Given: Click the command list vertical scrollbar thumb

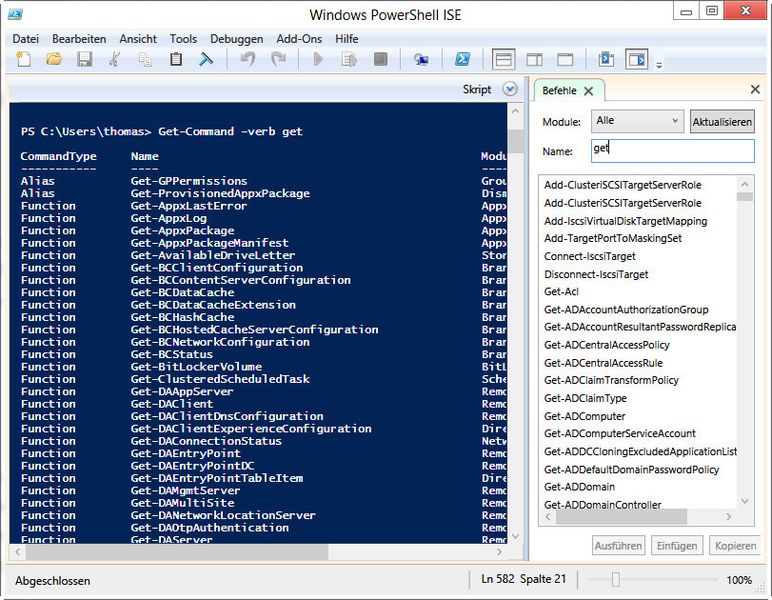Looking at the screenshot, I should pos(745,196).
